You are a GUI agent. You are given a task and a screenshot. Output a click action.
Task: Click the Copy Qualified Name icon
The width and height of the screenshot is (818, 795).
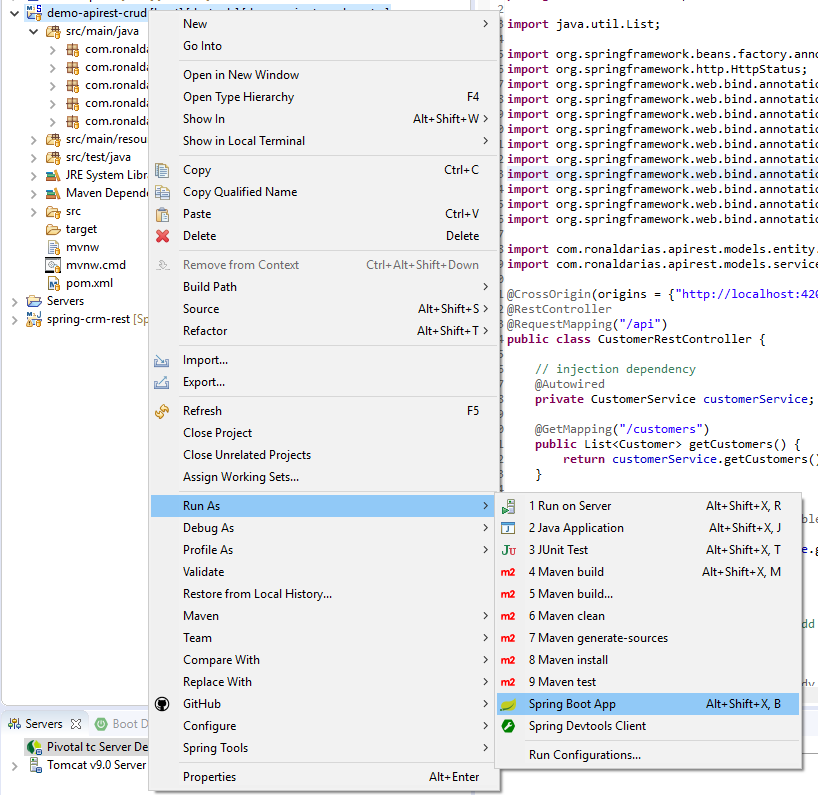[x=162, y=192]
